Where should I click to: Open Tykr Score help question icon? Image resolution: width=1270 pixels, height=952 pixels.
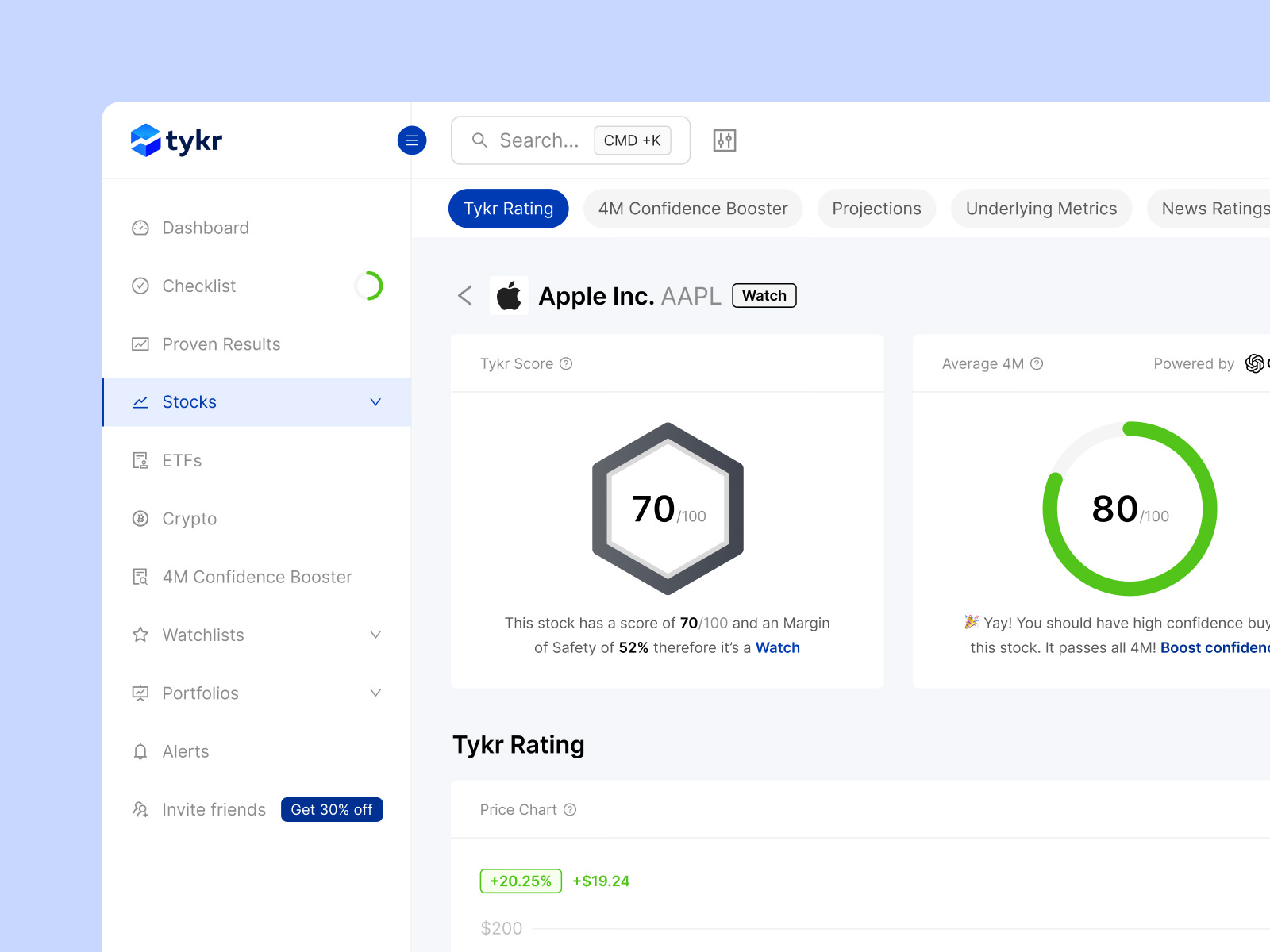coord(566,363)
